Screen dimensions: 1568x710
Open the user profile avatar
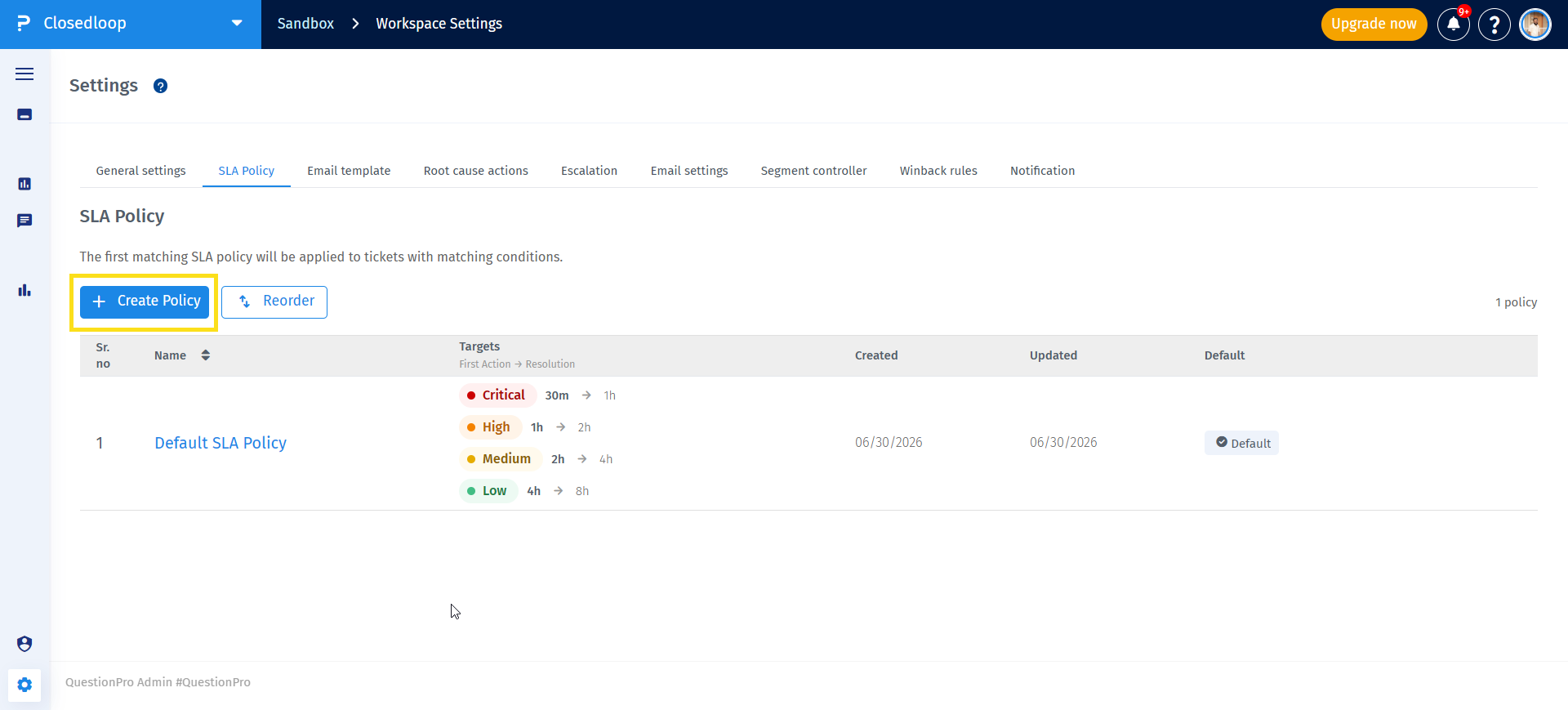click(1535, 25)
